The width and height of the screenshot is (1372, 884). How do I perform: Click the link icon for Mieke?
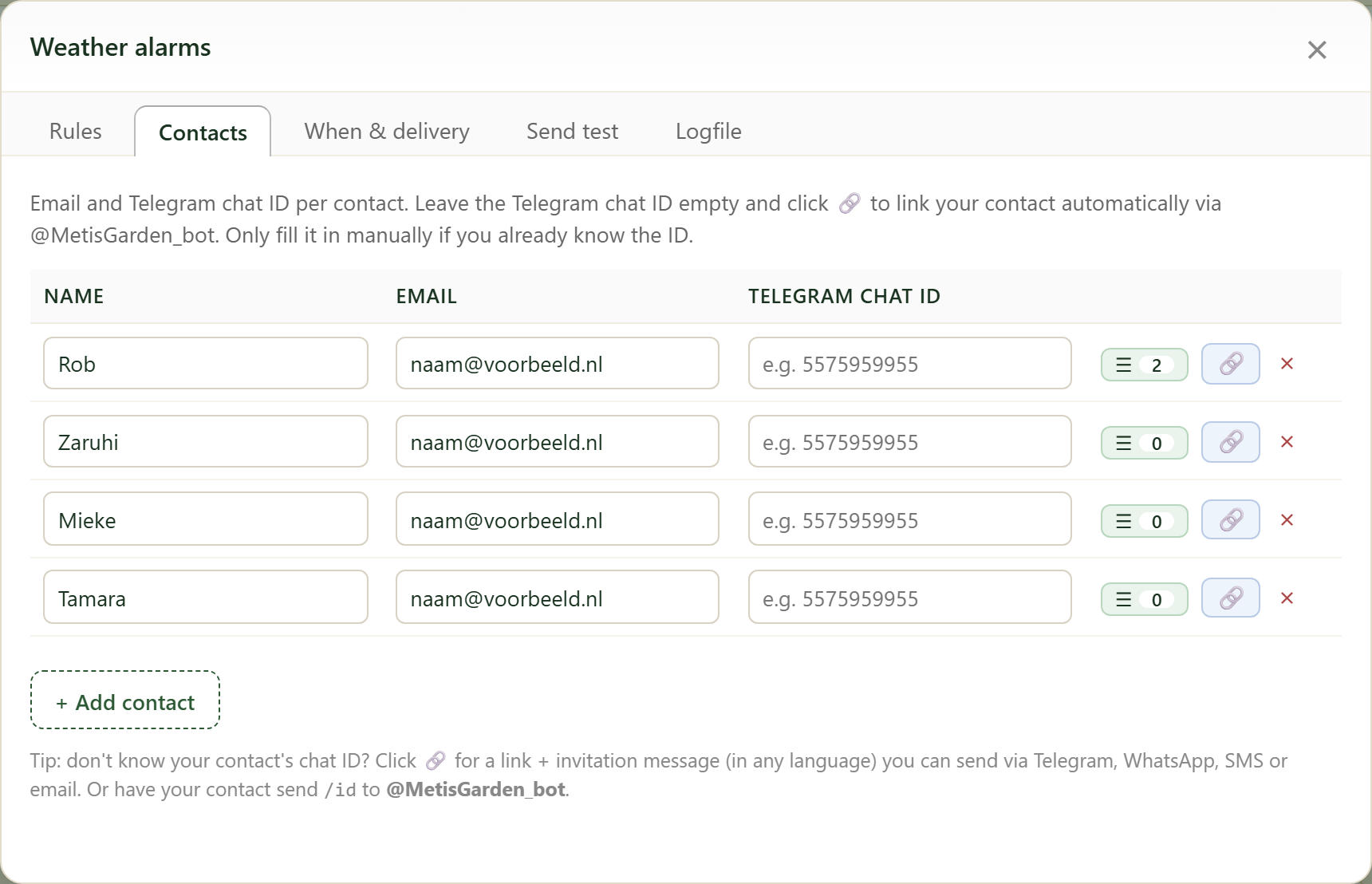1231,520
